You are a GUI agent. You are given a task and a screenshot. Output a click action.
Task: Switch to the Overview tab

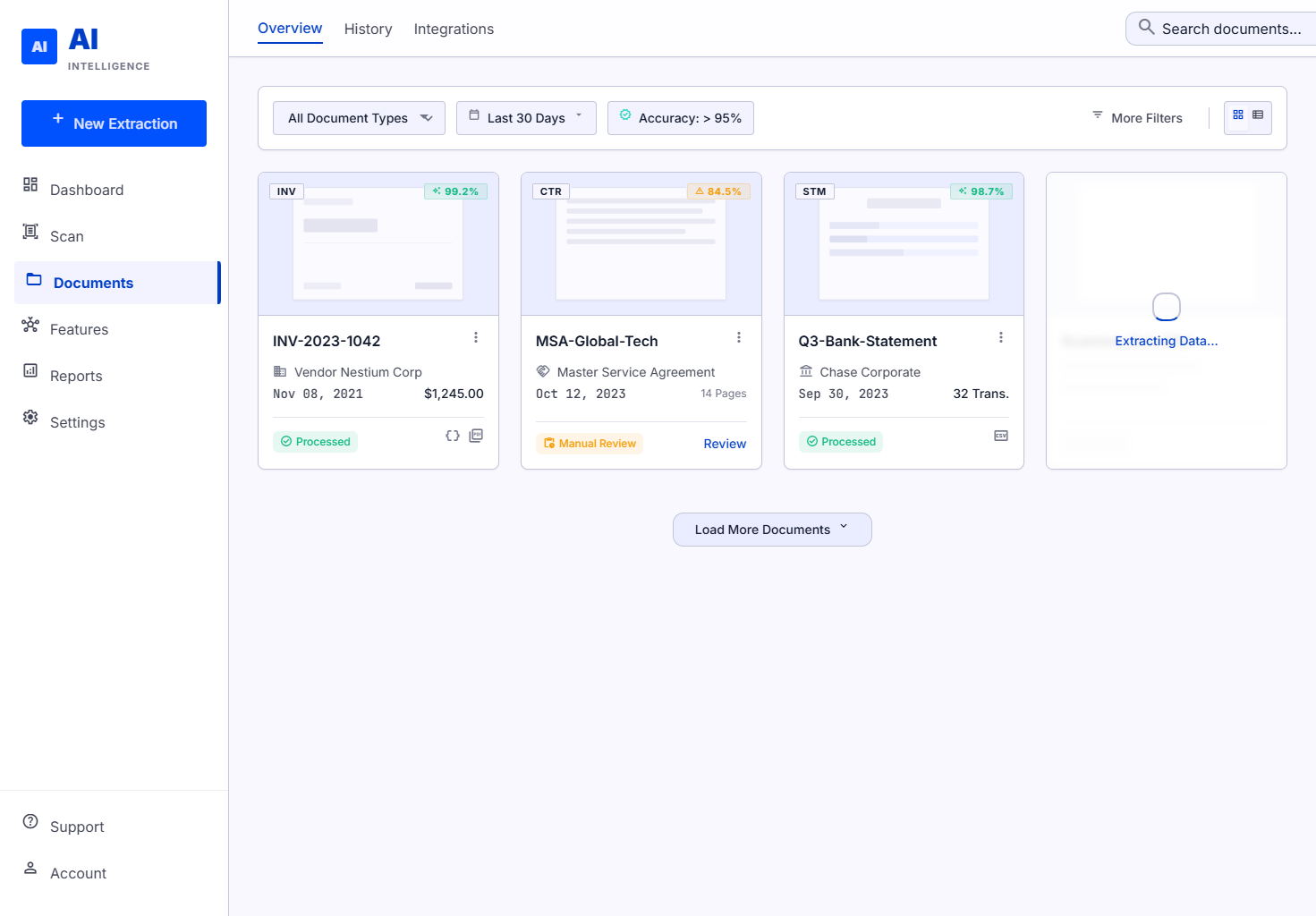tap(290, 29)
